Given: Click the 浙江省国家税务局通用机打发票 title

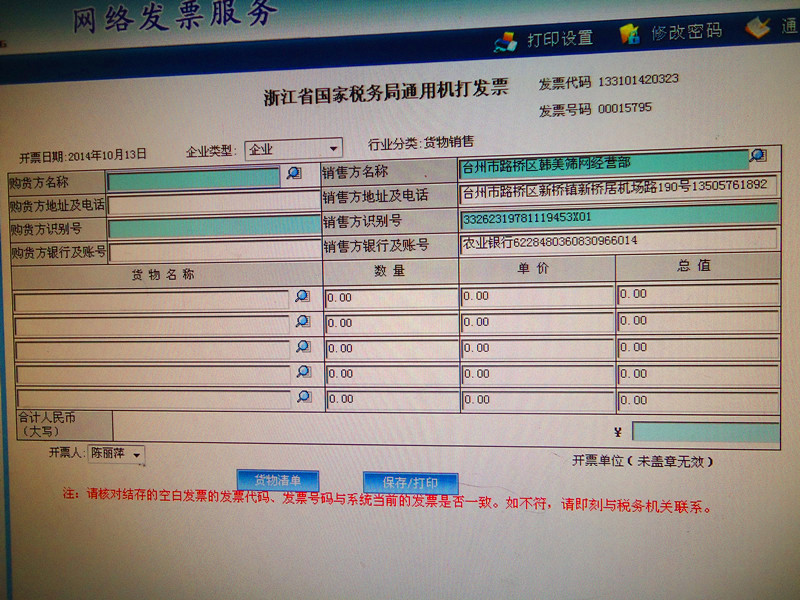Looking at the screenshot, I should [386, 92].
